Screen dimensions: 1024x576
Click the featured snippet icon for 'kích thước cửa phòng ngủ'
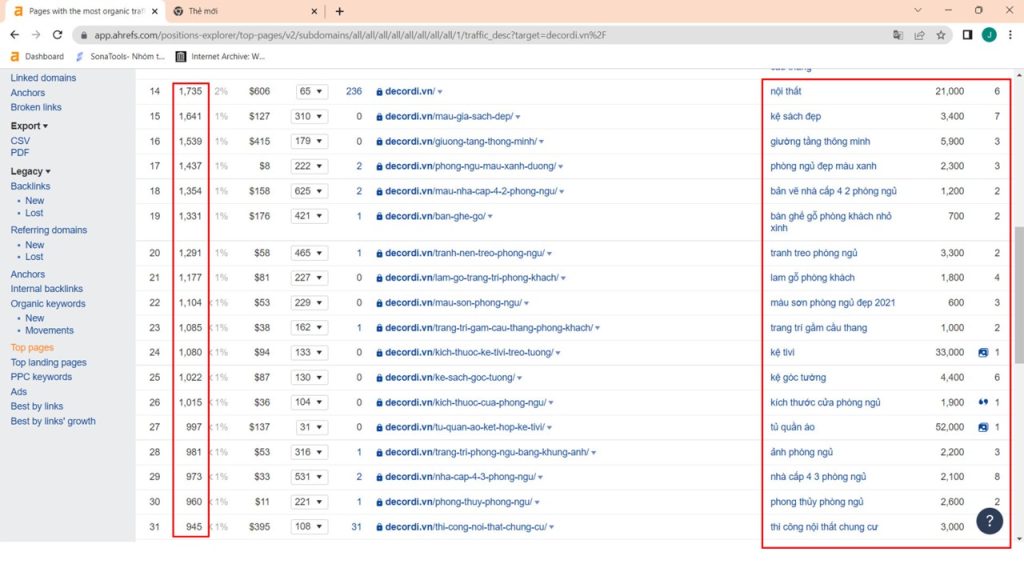coord(983,402)
